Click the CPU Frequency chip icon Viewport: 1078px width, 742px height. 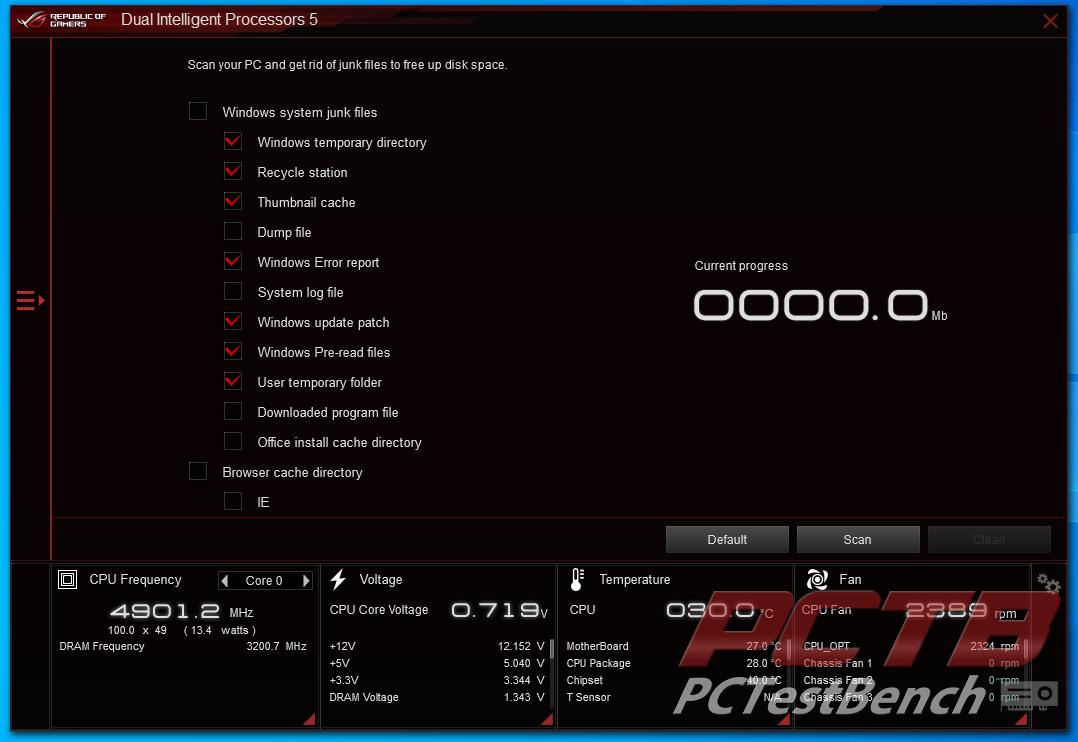click(x=67, y=580)
